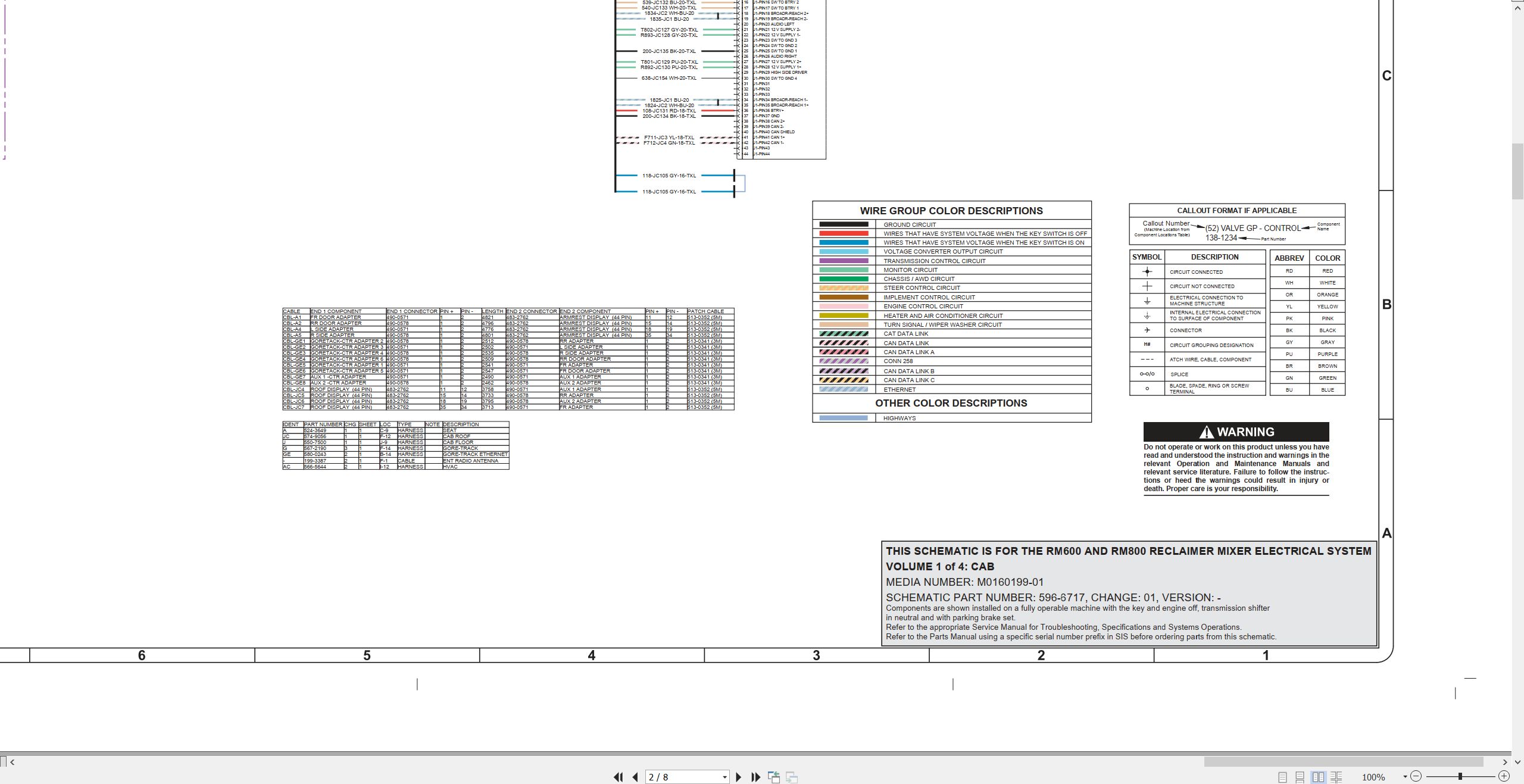1524x784 pixels.
Task: Click the CALLOUT FORMAT IF APPLICABLE title
Action: click(1236, 210)
